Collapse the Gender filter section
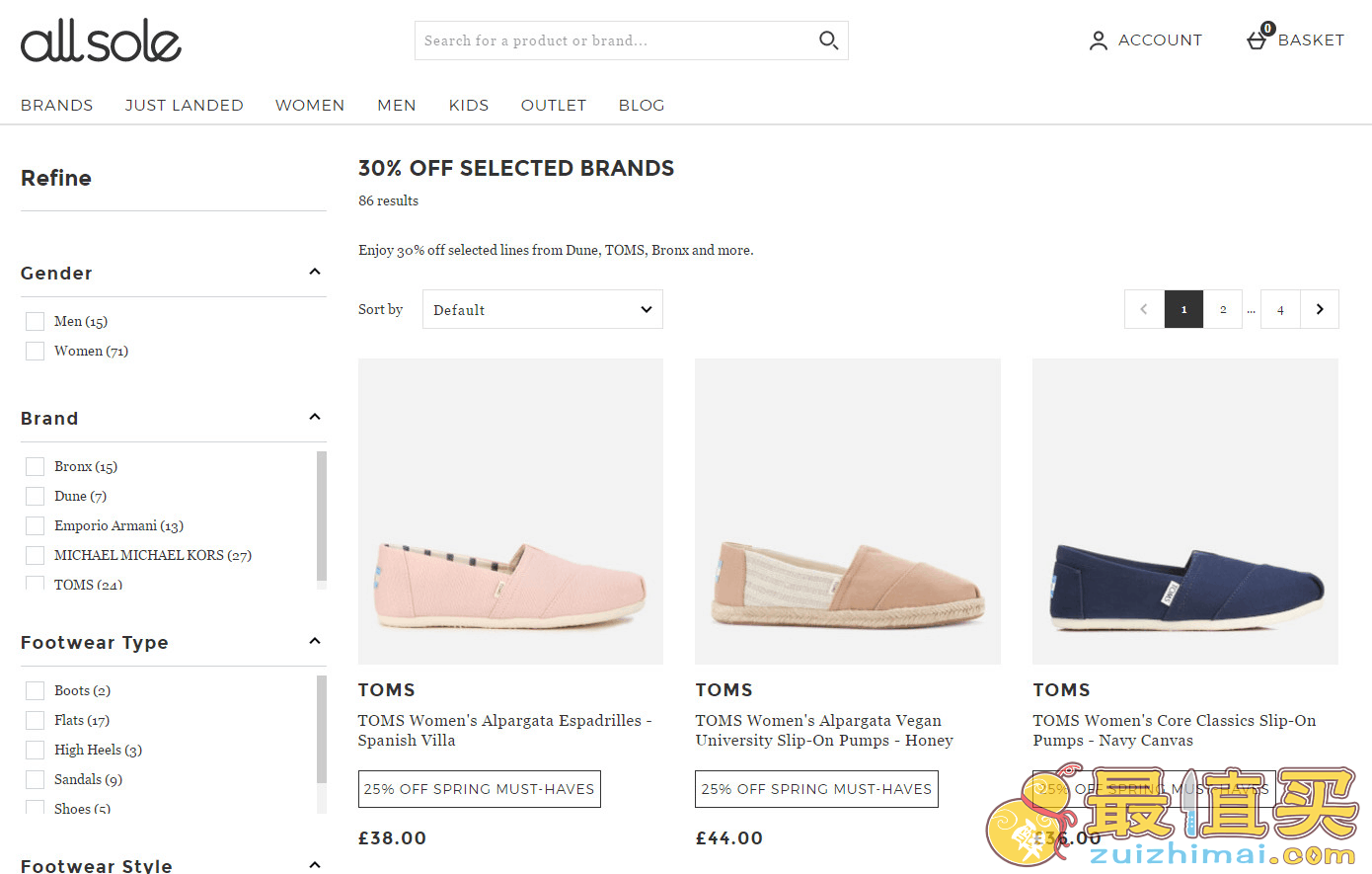Image resolution: width=1372 pixels, height=874 pixels. coord(315,272)
